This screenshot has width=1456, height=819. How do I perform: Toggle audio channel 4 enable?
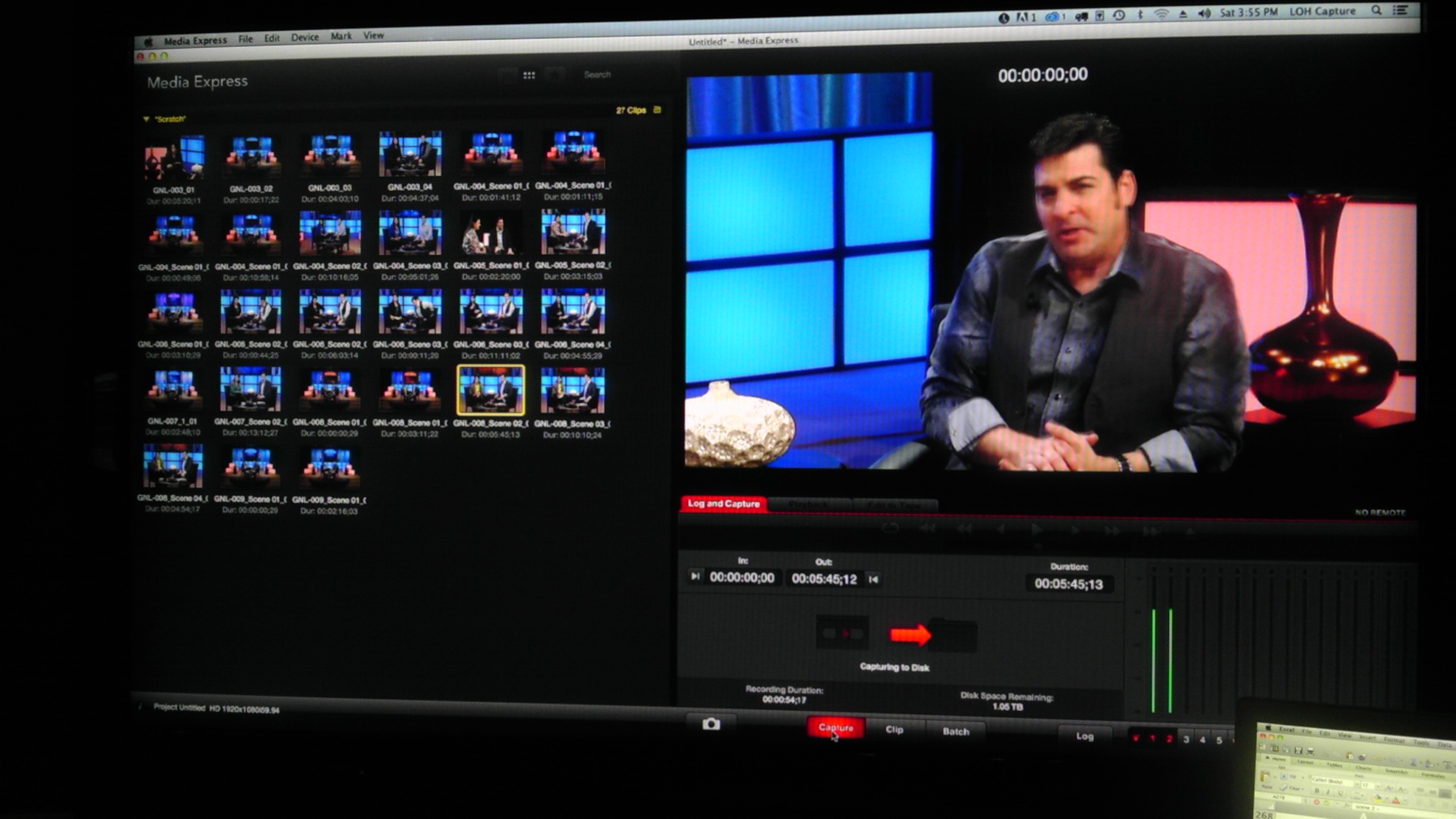point(1202,740)
